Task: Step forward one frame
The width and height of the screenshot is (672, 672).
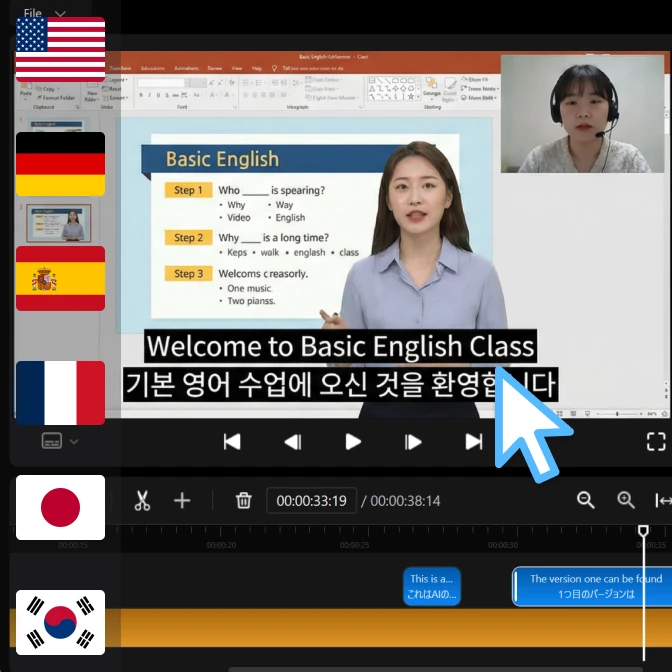Action: 413,442
